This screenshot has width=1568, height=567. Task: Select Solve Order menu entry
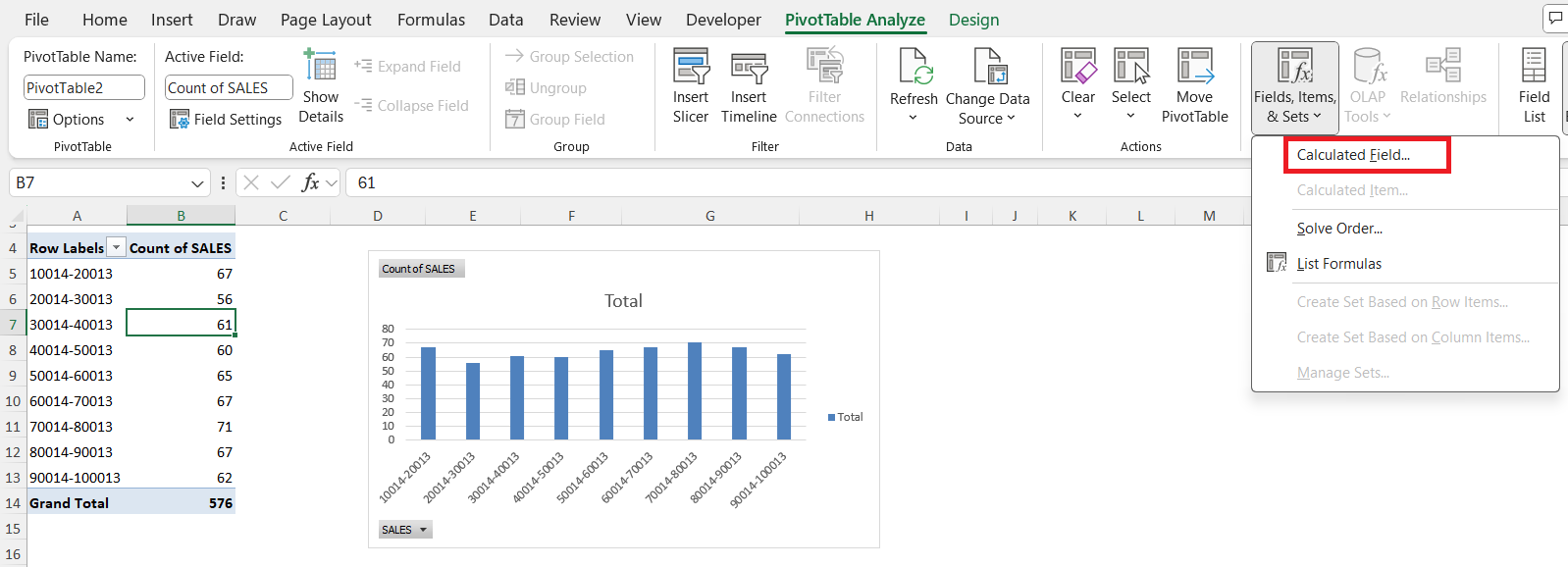pos(1339,229)
